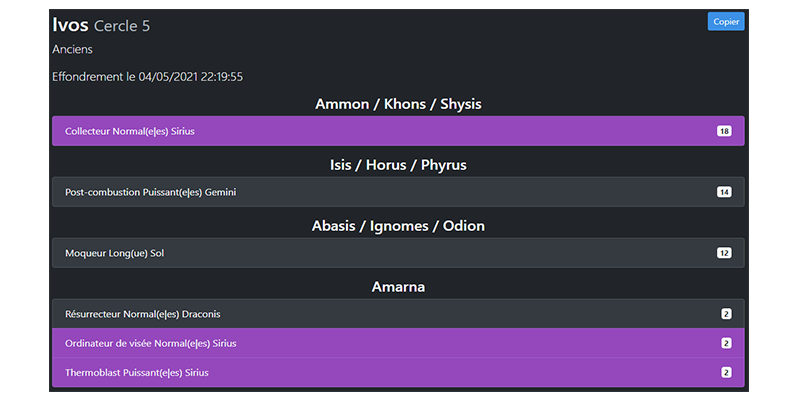The width and height of the screenshot is (800, 400).
Task: Click the 14 count badge
Action: point(724,192)
